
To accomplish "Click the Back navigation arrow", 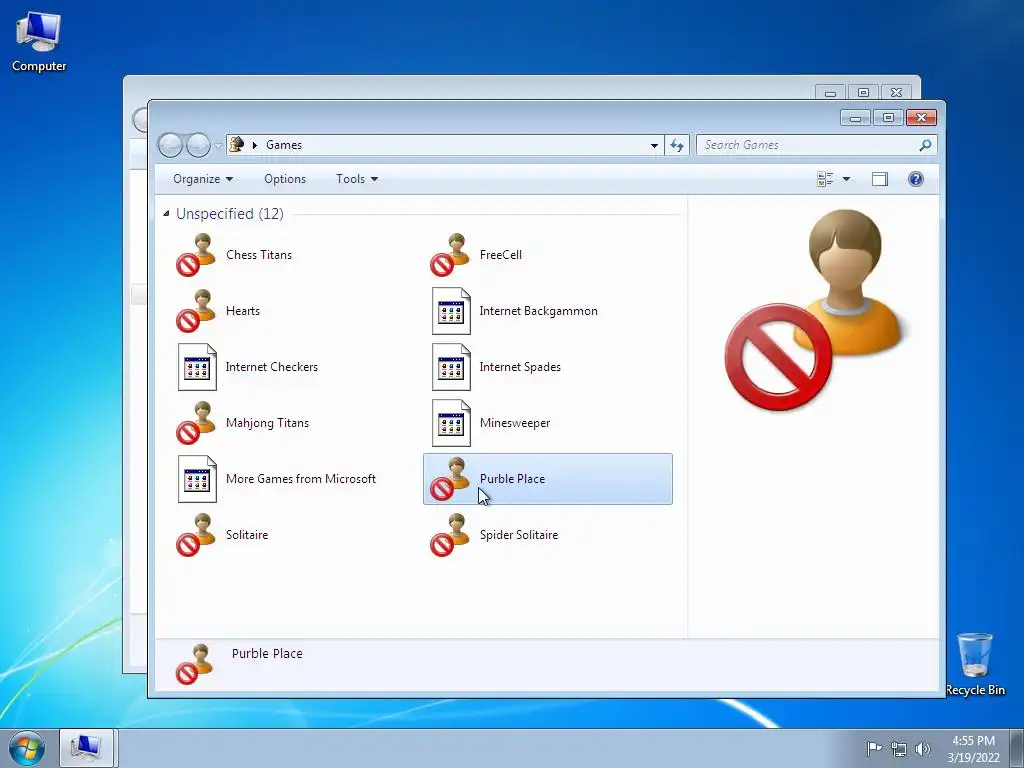I will click(170, 145).
